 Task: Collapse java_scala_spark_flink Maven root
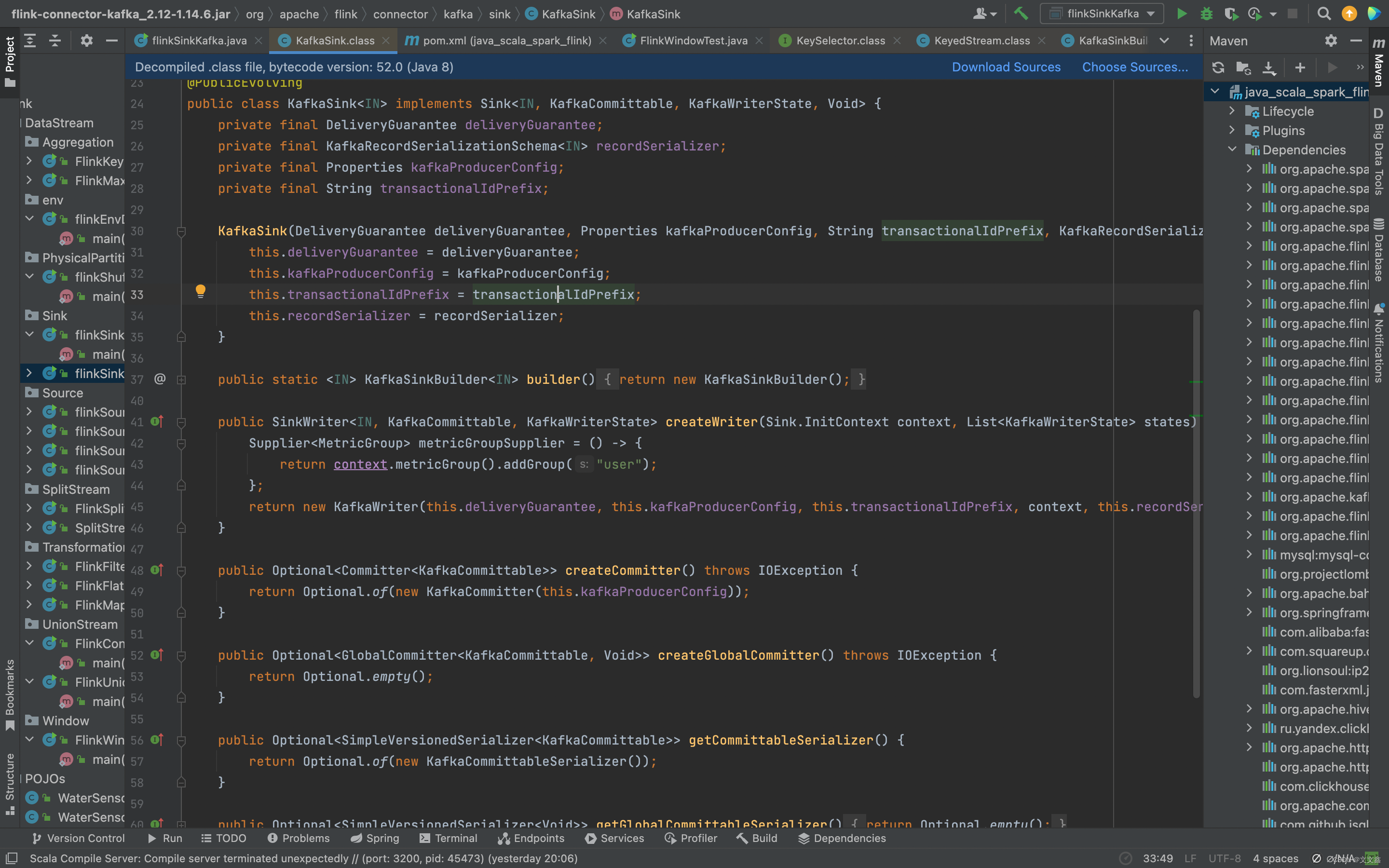click(1214, 91)
